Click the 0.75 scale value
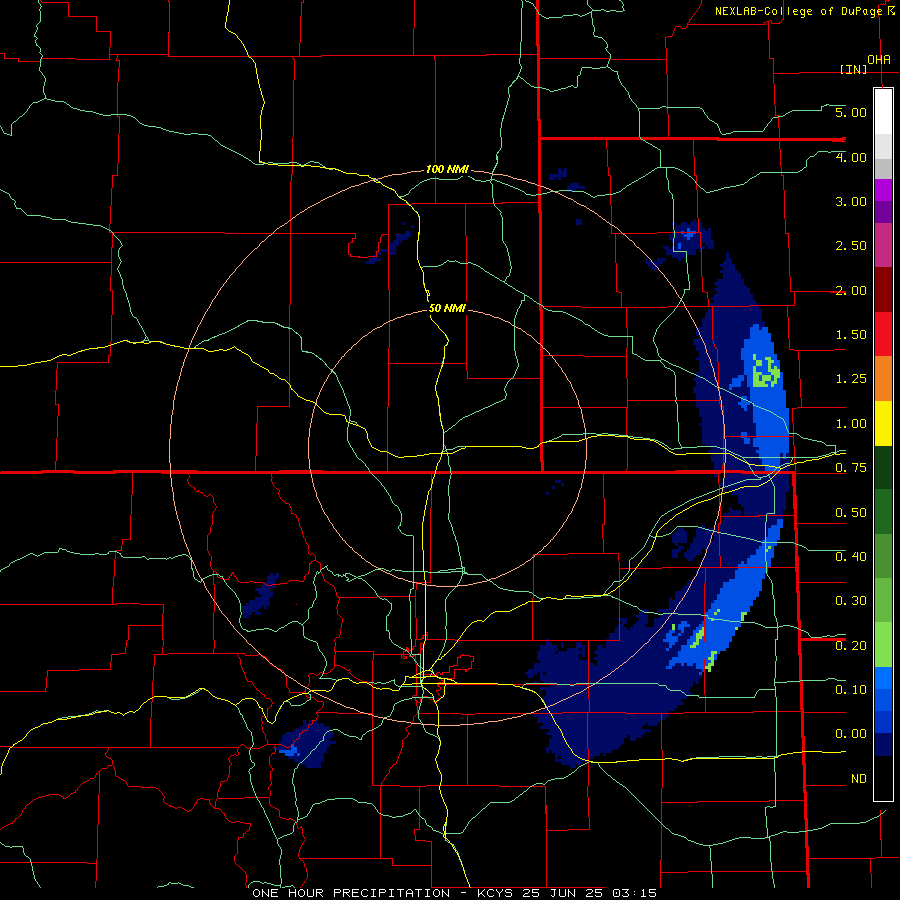This screenshot has height=900, width=900. coord(851,468)
